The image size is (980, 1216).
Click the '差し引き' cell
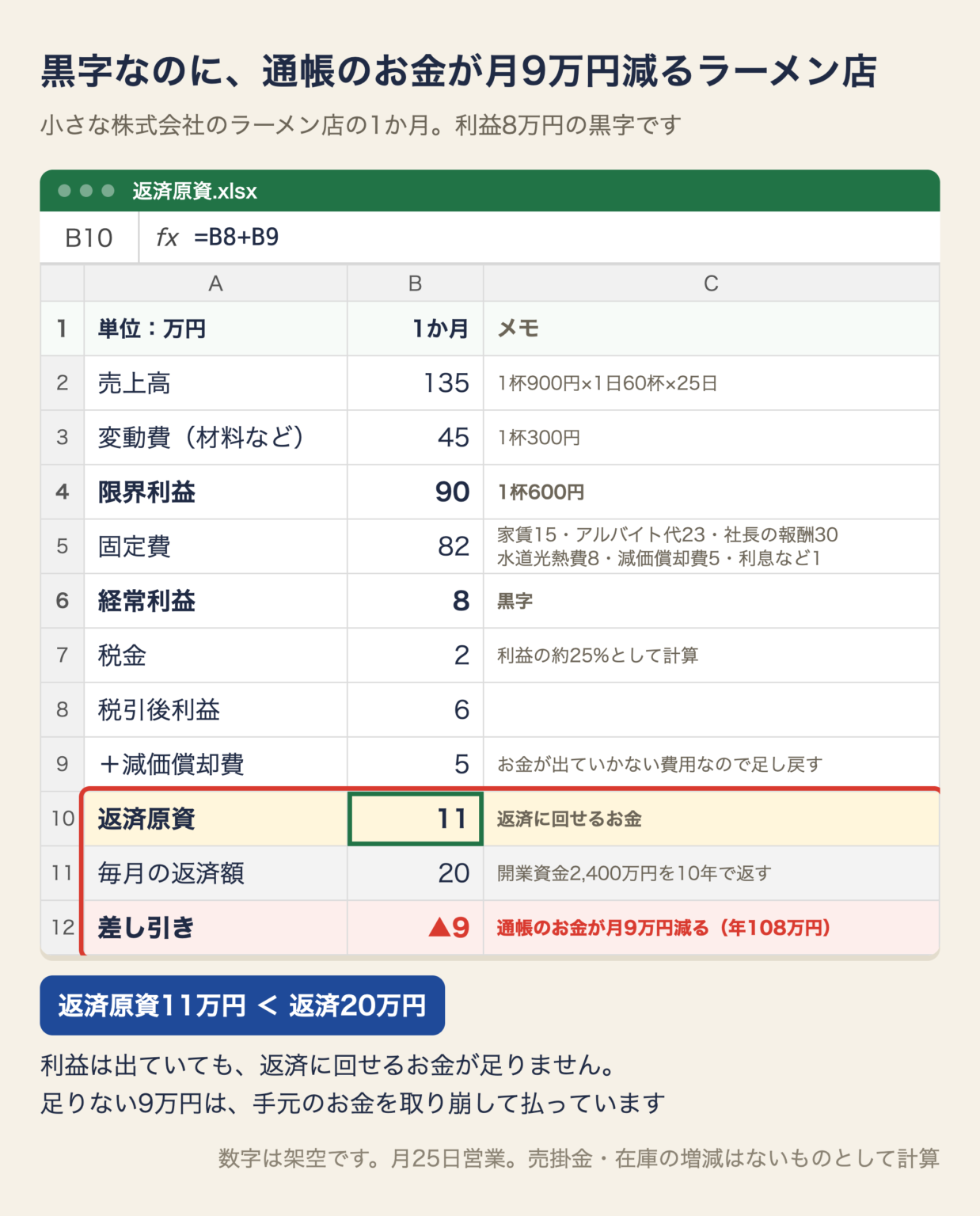[x=215, y=927]
